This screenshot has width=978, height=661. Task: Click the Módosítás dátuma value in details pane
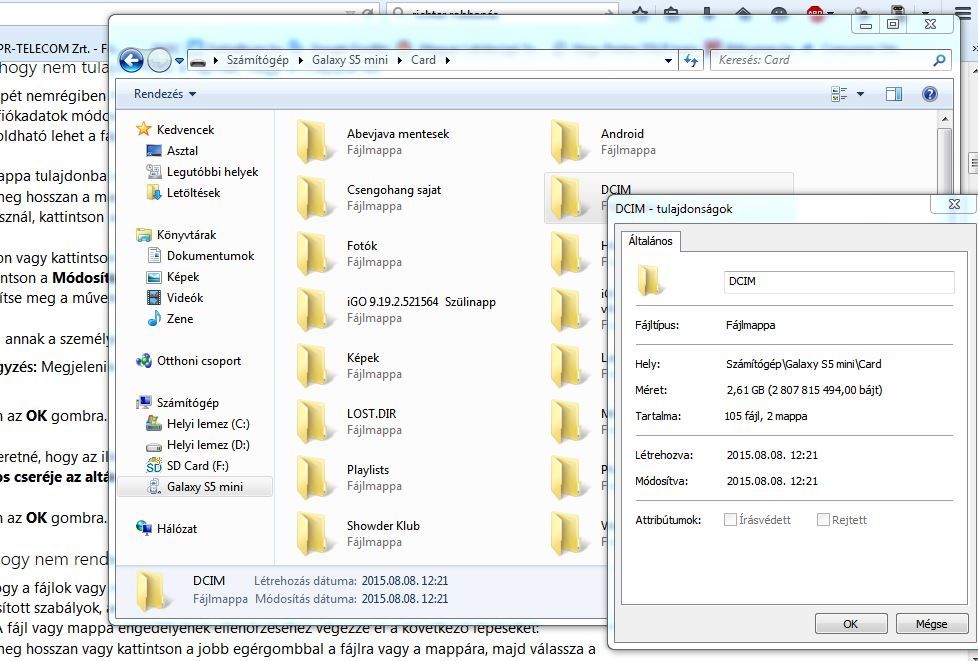(405, 599)
